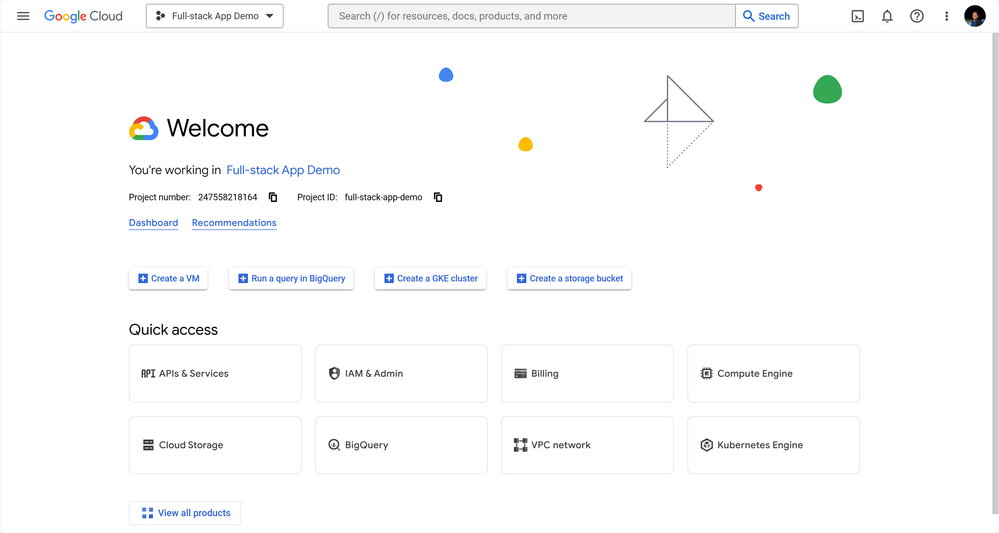The height and width of the screenshot is (533, 999).
Task: Open Billing quick access card
Action: pos(587,374)
